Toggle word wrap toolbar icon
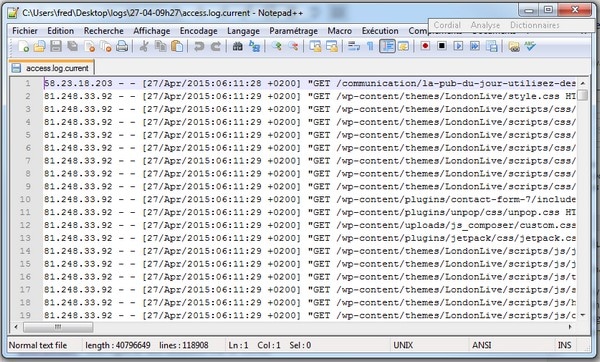 point(354,47)
